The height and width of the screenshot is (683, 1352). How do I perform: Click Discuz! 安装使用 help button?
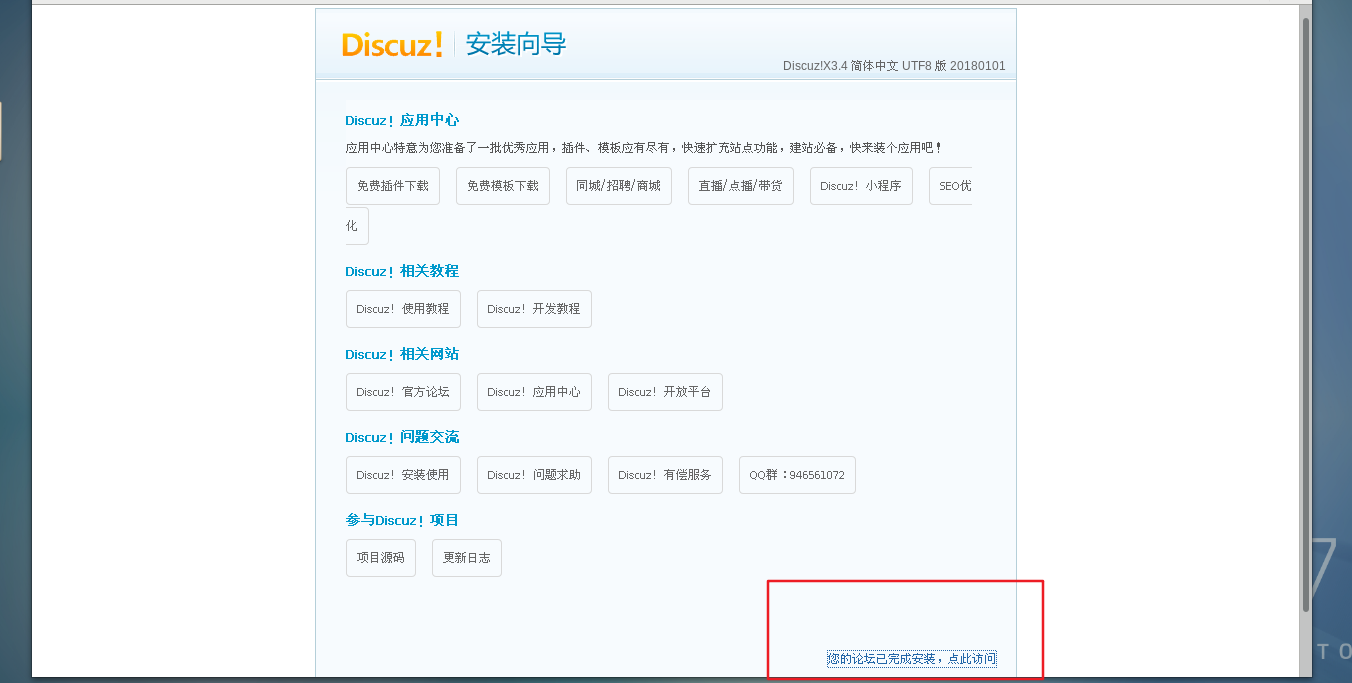tap(403, 475)
